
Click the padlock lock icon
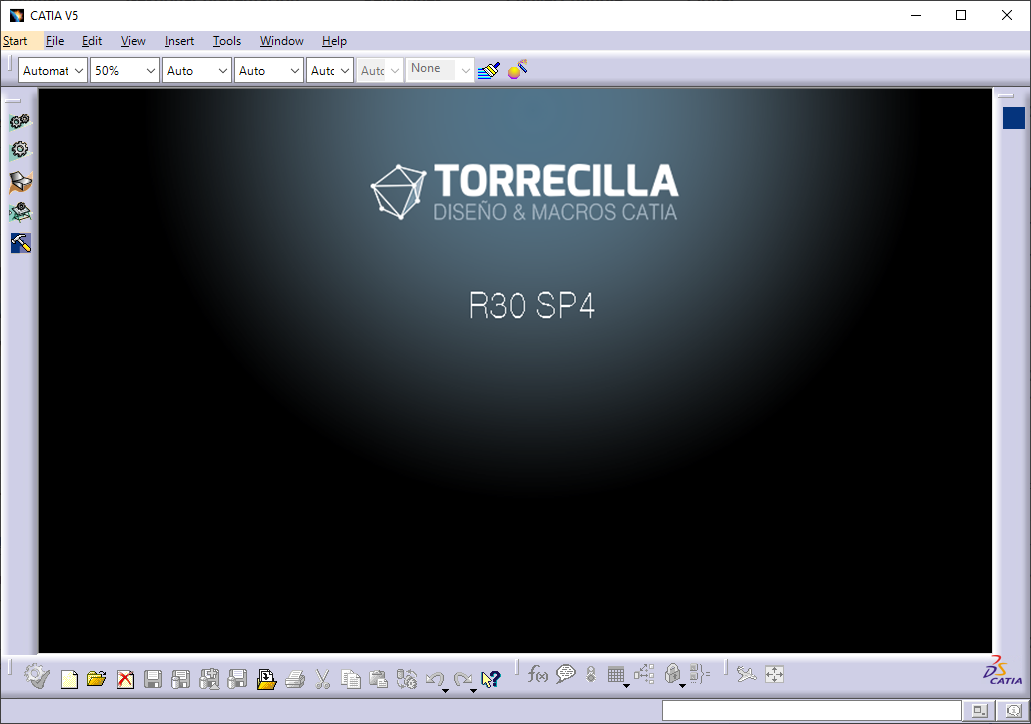(672, 674)
